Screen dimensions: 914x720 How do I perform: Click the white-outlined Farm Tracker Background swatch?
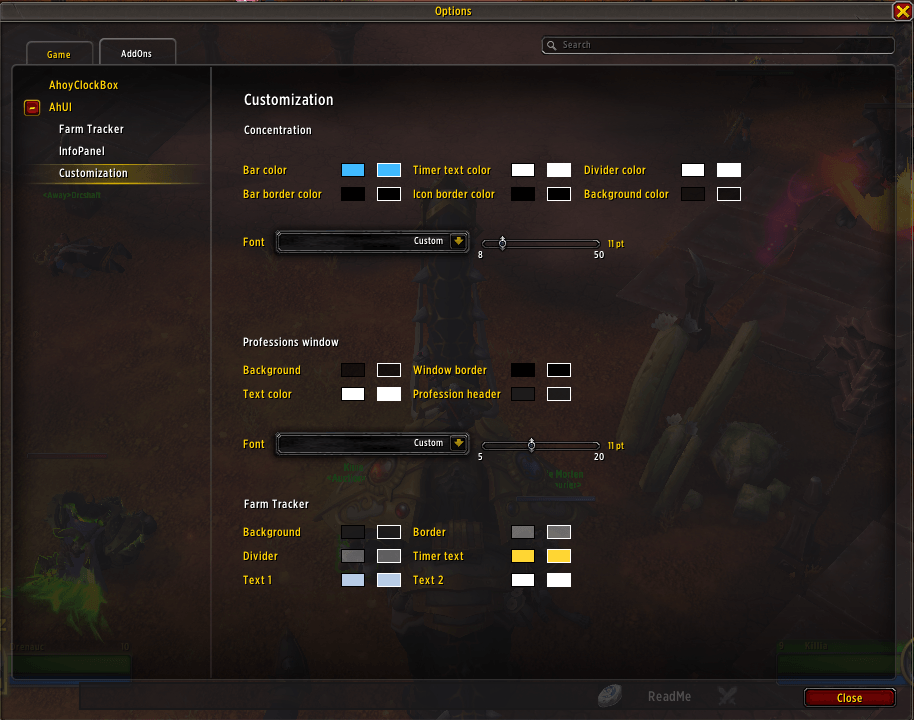pyautogui.click(x=389, y=532)
